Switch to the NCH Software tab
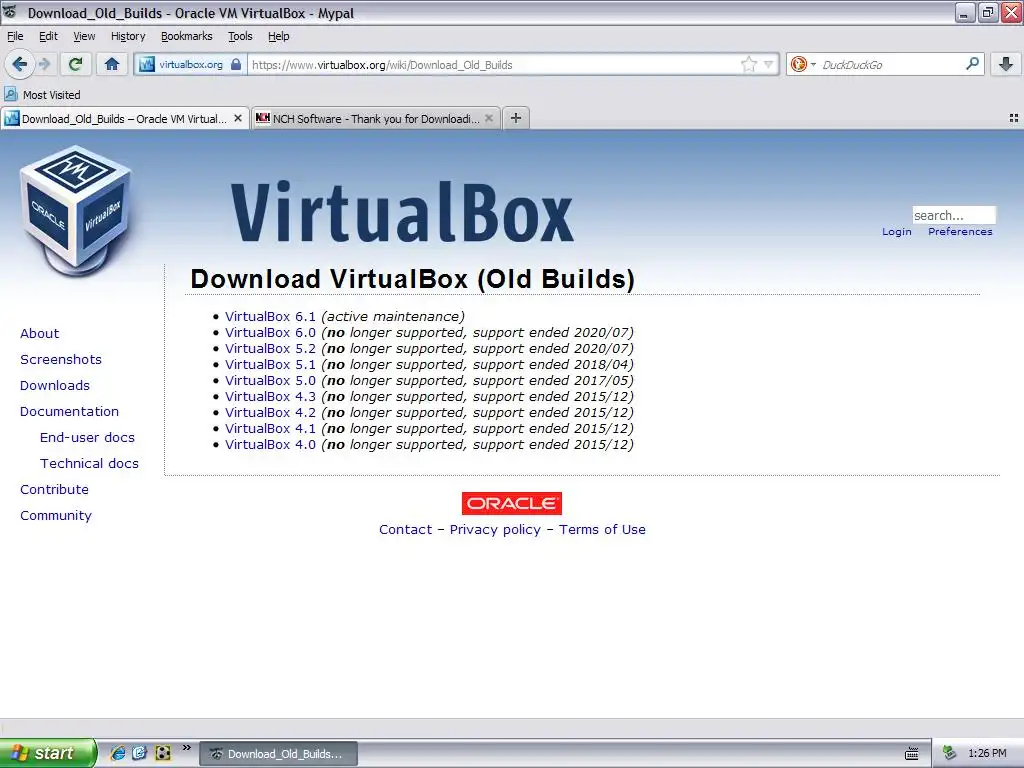This screenshot has height=768, width=1024. (376, 118)
